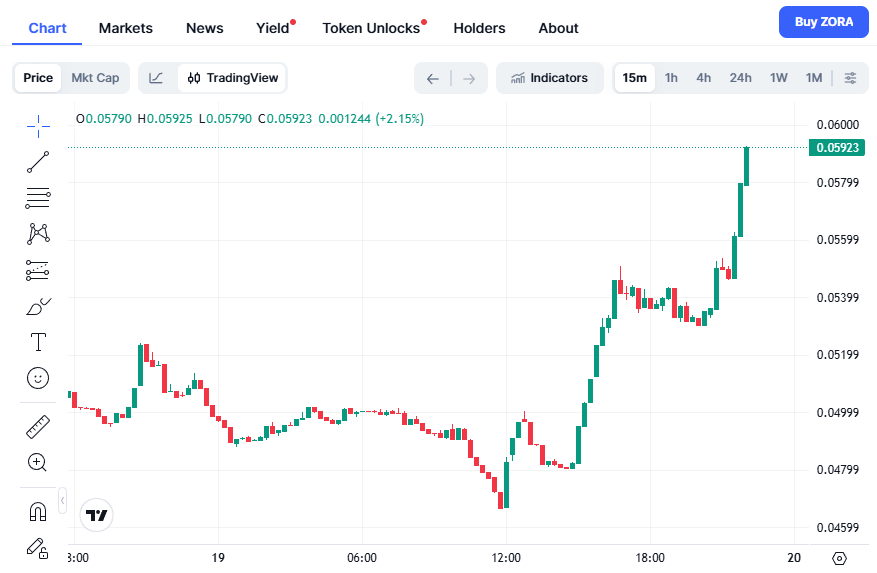
Task: Open the emoji icons tool
Action: point(38,378)
